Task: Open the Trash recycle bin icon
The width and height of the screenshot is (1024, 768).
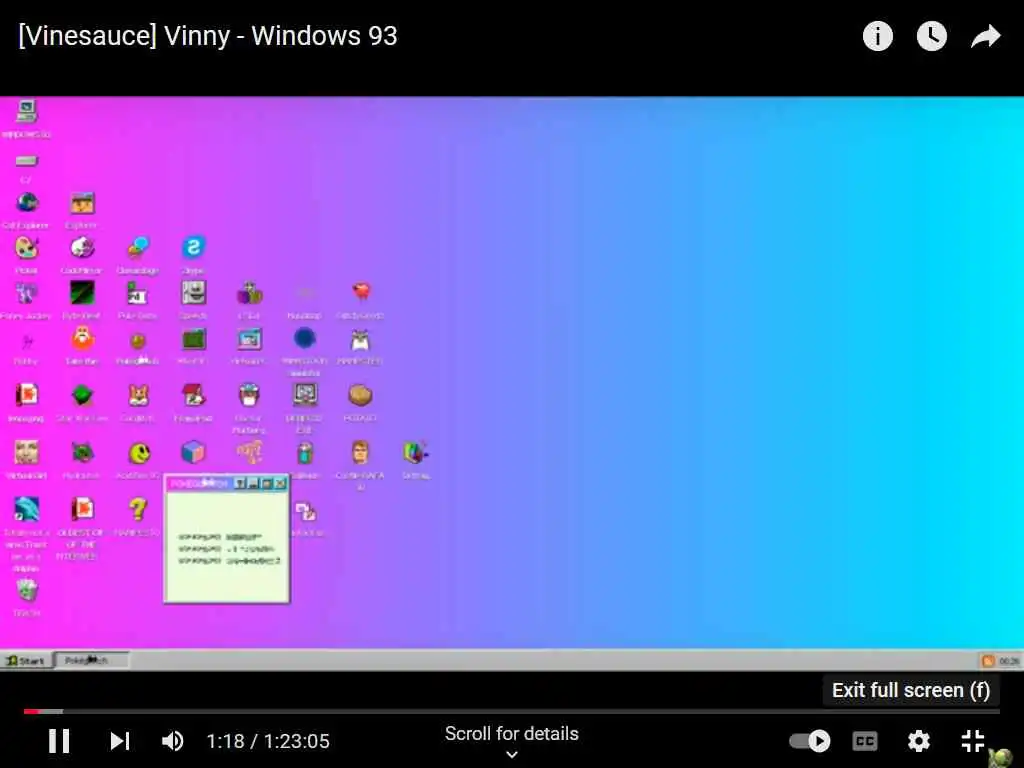Action: [x=27, y=590]
